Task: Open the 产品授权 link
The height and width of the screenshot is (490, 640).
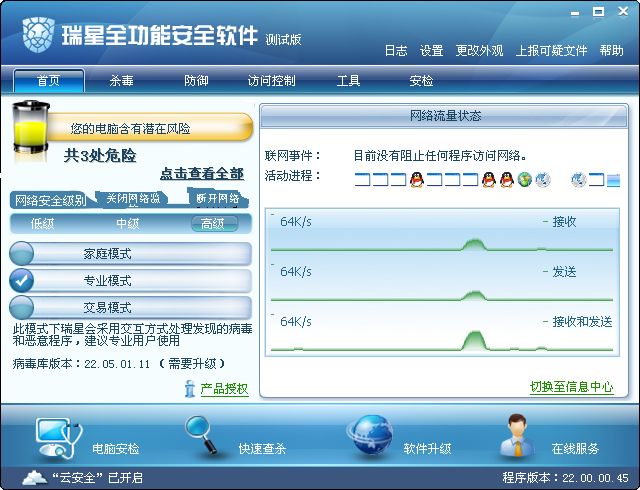Action: [224, 388]
